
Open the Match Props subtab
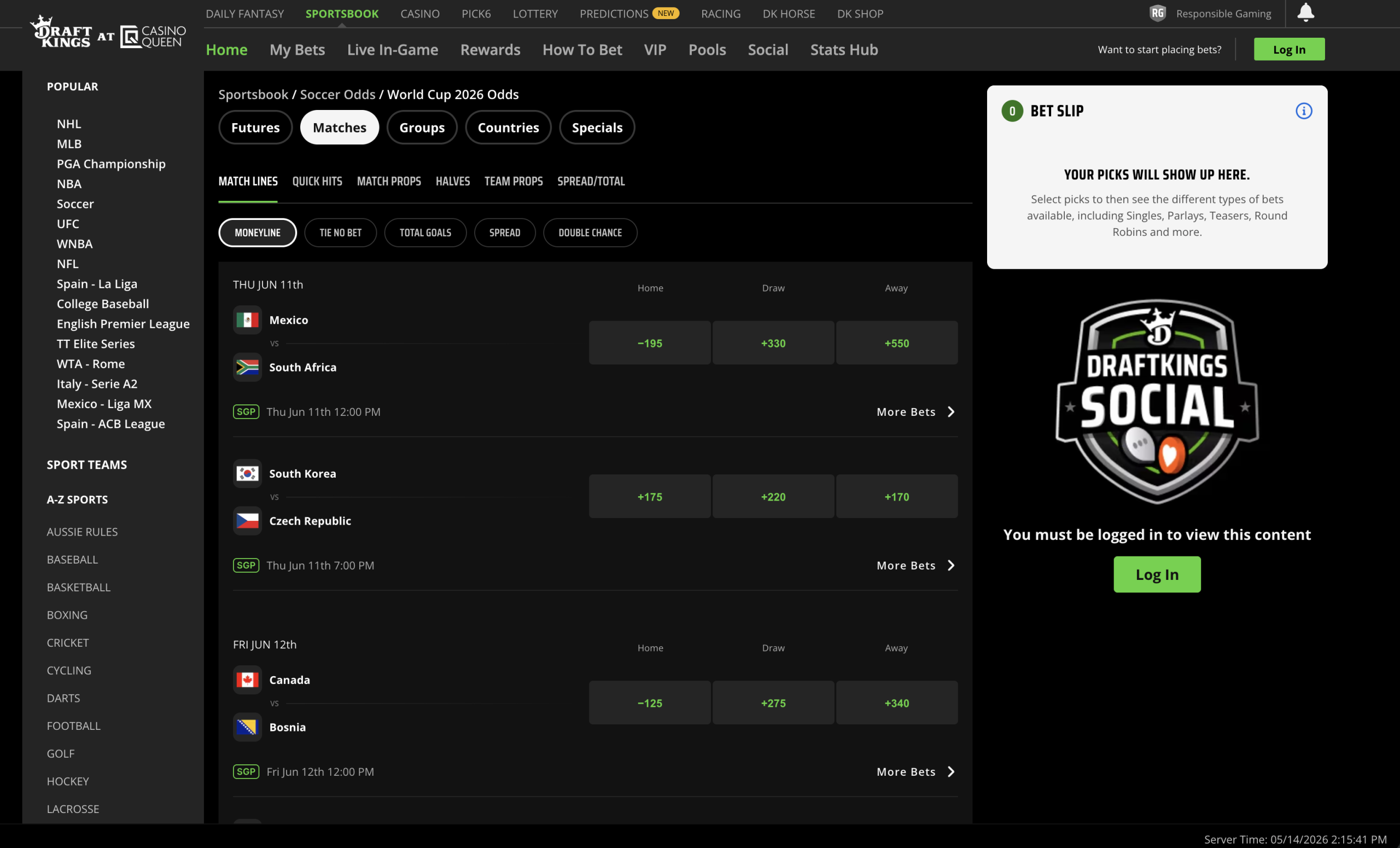point(389,181)
